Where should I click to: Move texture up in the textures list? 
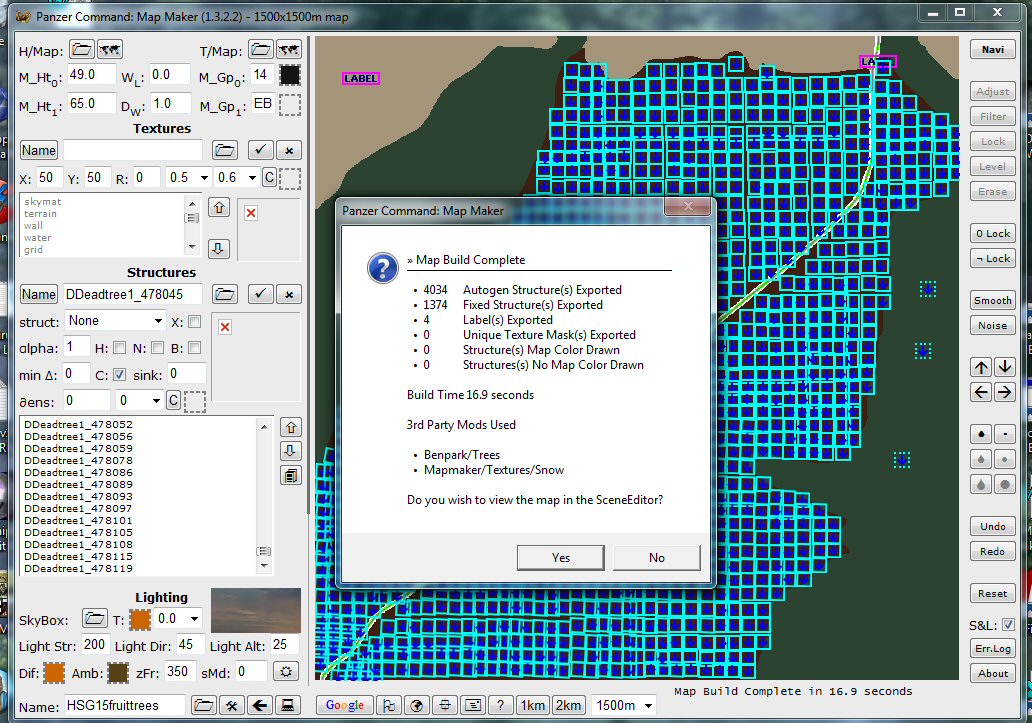click(x=219, y=208)
